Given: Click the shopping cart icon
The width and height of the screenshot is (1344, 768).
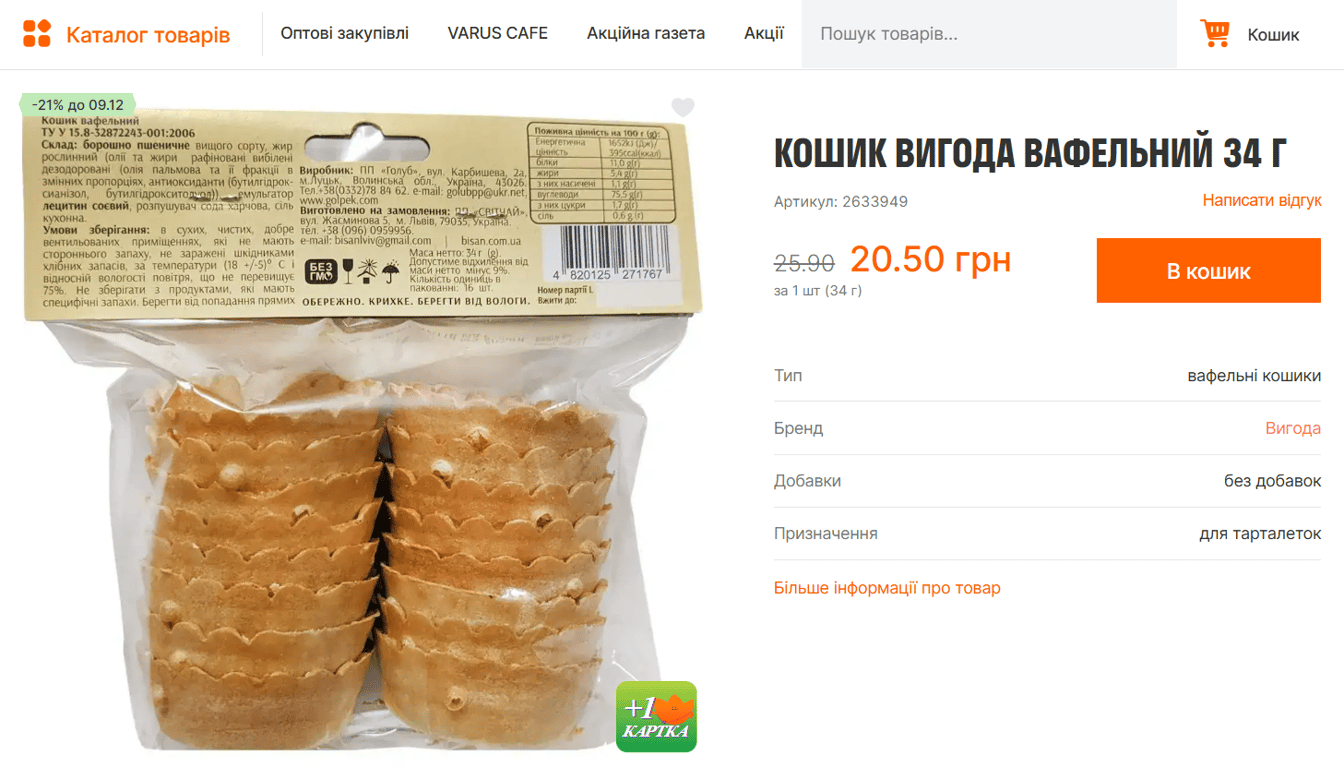Looking at the screenshot, I should click(x=1215, y=34).
